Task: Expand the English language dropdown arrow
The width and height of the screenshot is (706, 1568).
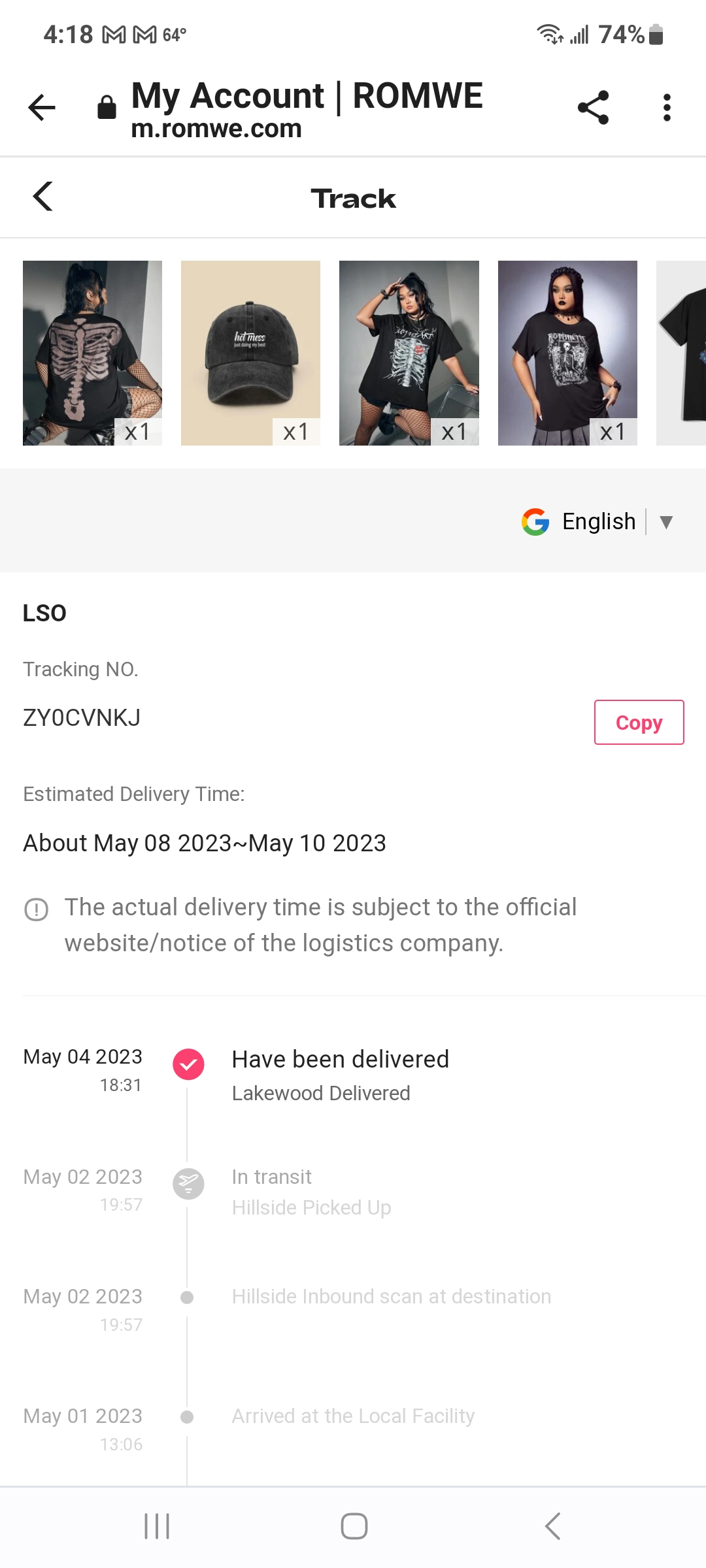Action: [666, 522]
